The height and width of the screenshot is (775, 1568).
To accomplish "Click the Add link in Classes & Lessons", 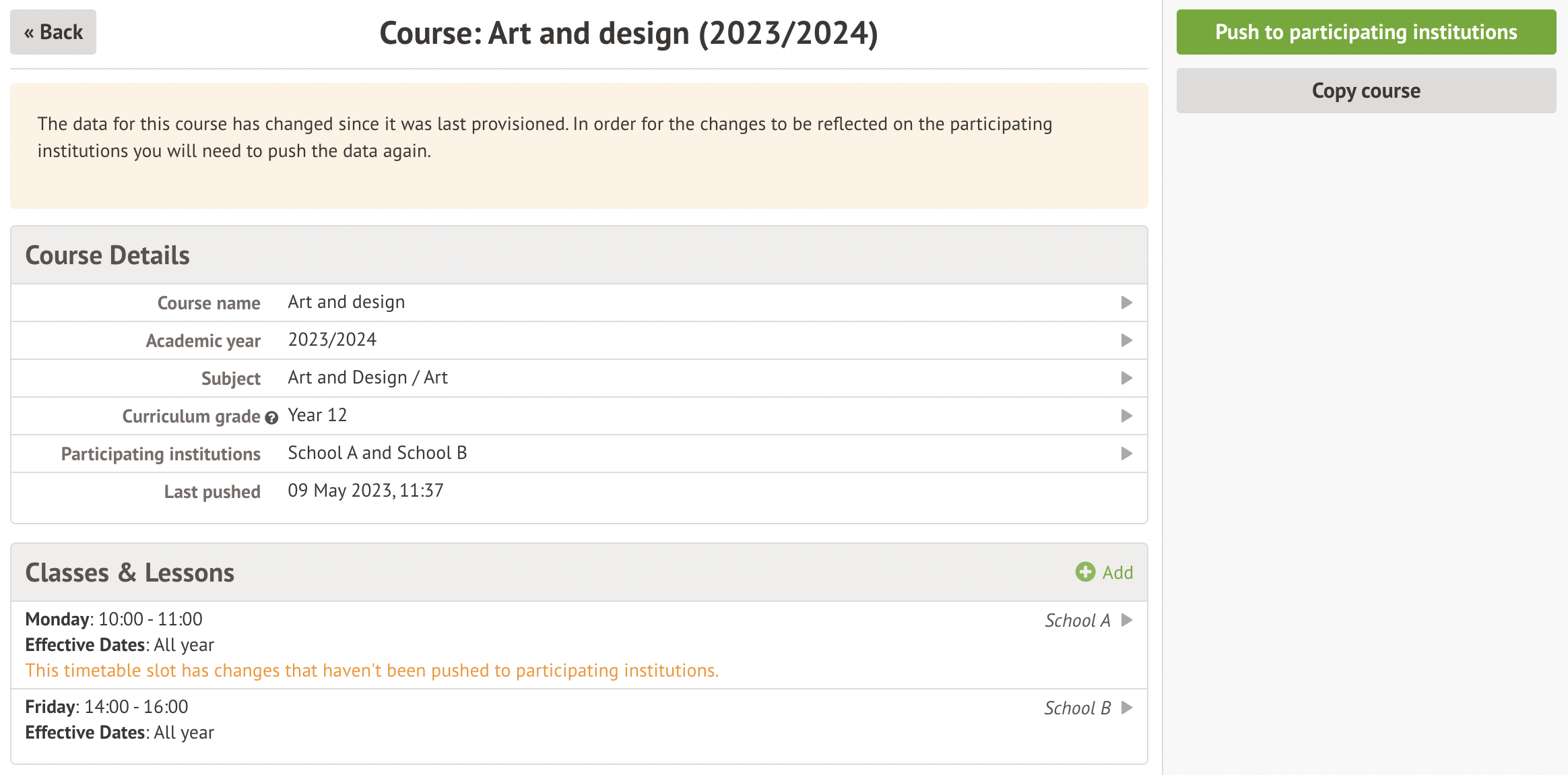I will click(x=1117, y=573).
